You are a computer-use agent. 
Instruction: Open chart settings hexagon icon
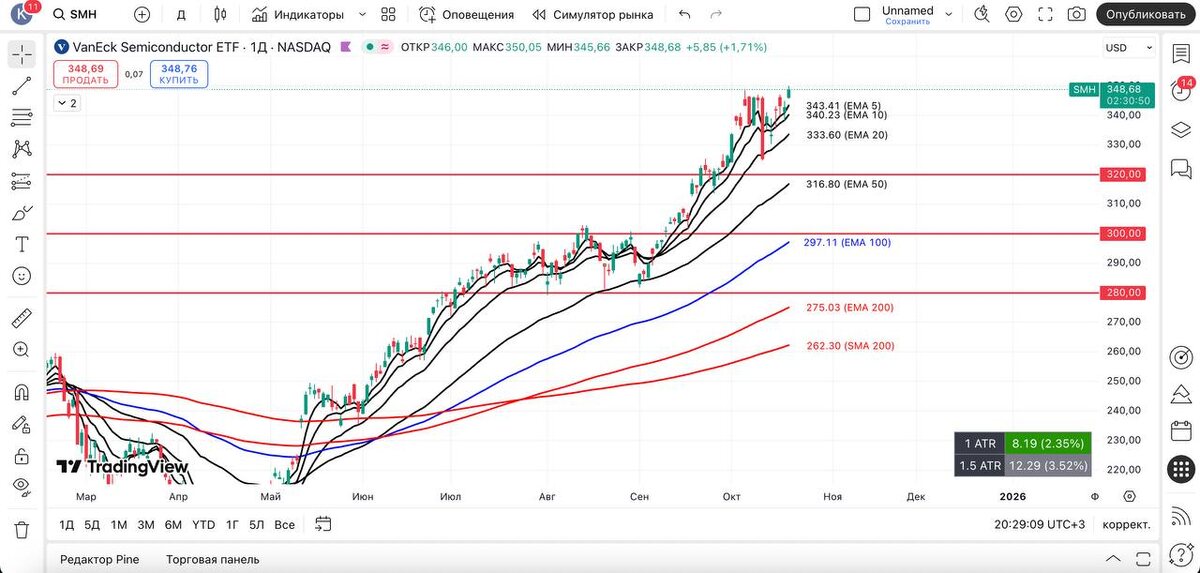coord(1014,15)
